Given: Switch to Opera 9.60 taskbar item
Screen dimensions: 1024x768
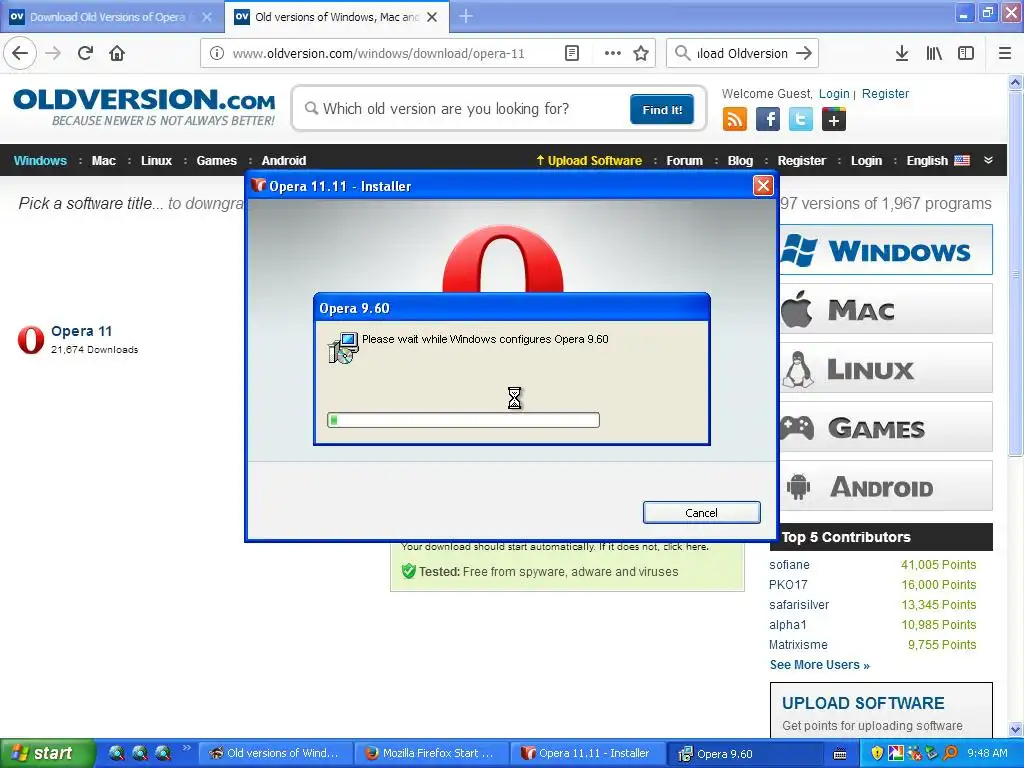Looking at the screenshot, I should pyautogui.click(x=744, y=753).
